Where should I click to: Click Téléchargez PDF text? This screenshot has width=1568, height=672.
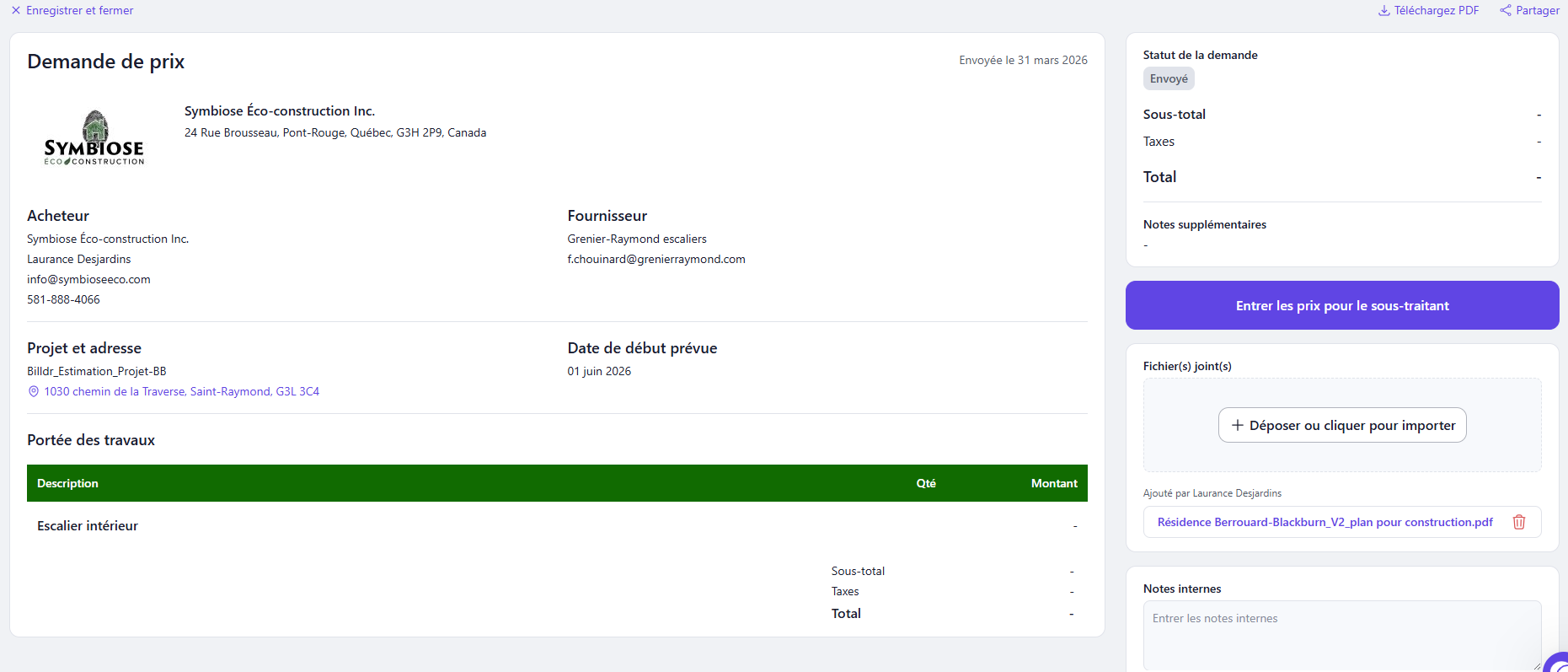point(1437,10)
